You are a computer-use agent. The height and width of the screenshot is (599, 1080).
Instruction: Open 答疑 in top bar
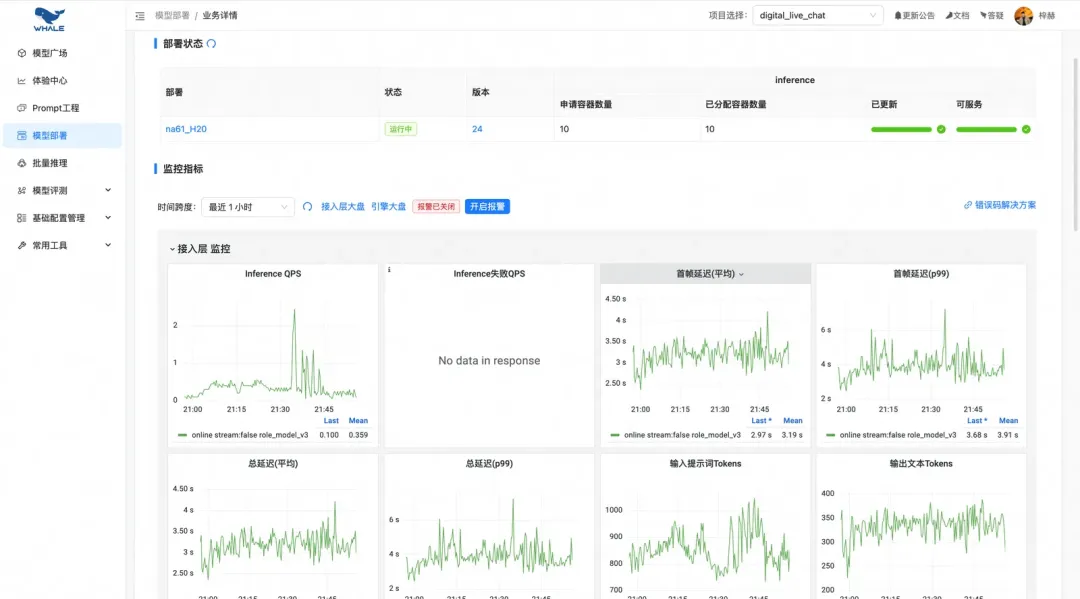pyautogui.click(x=991, y=15)
